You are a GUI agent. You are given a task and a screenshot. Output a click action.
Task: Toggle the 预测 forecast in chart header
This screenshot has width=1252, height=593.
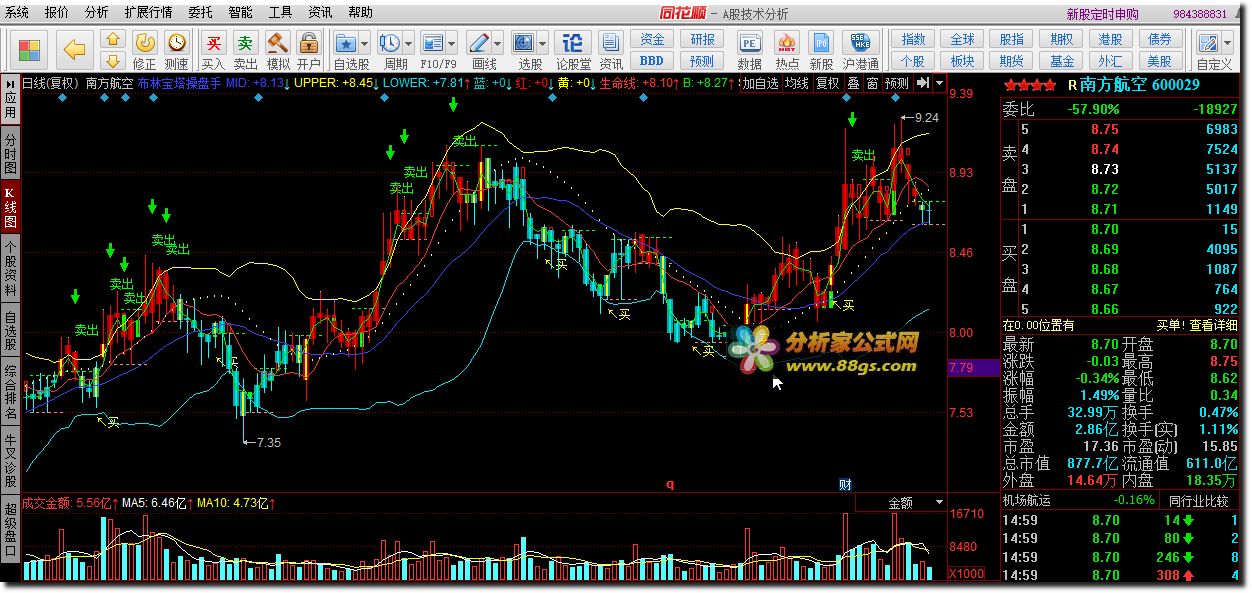pyautogui.click(x=897, y=83)
